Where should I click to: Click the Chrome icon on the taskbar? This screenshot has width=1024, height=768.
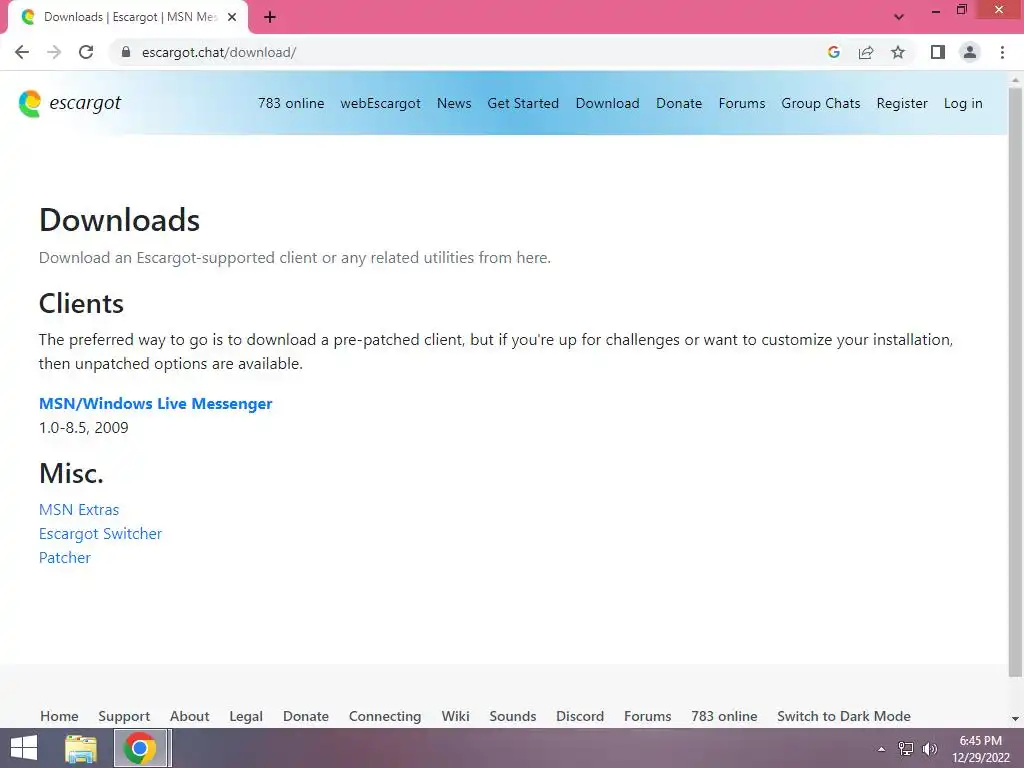[x=140, y=748]
